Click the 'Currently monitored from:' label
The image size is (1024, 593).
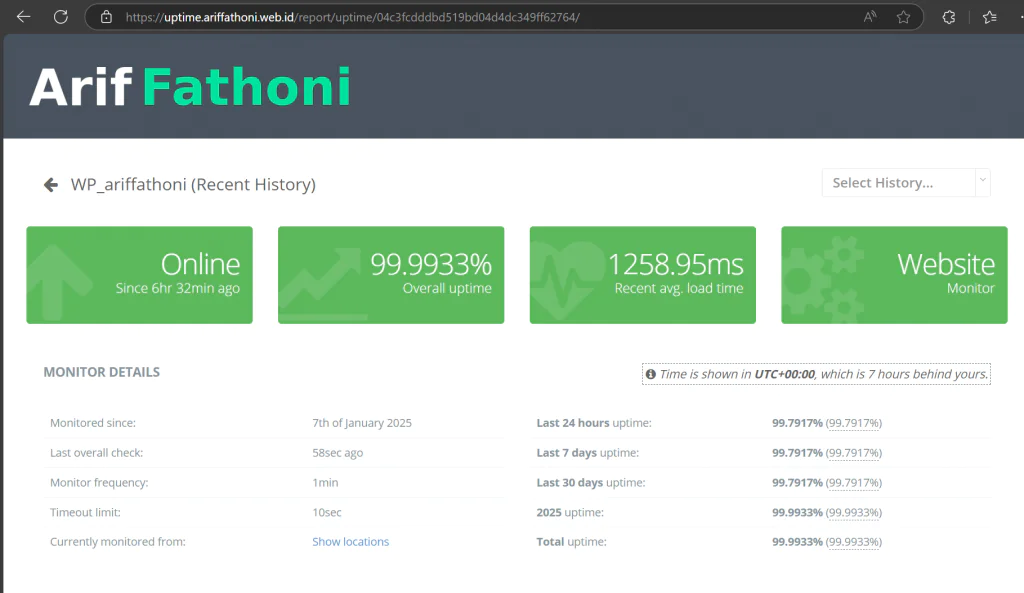(x=118, y=542)
